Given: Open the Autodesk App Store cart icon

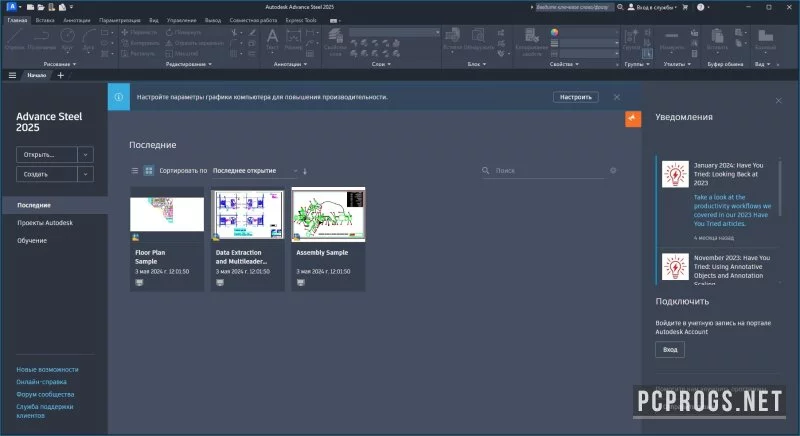Looking at the screenshot, I should (x=685, y=7).
